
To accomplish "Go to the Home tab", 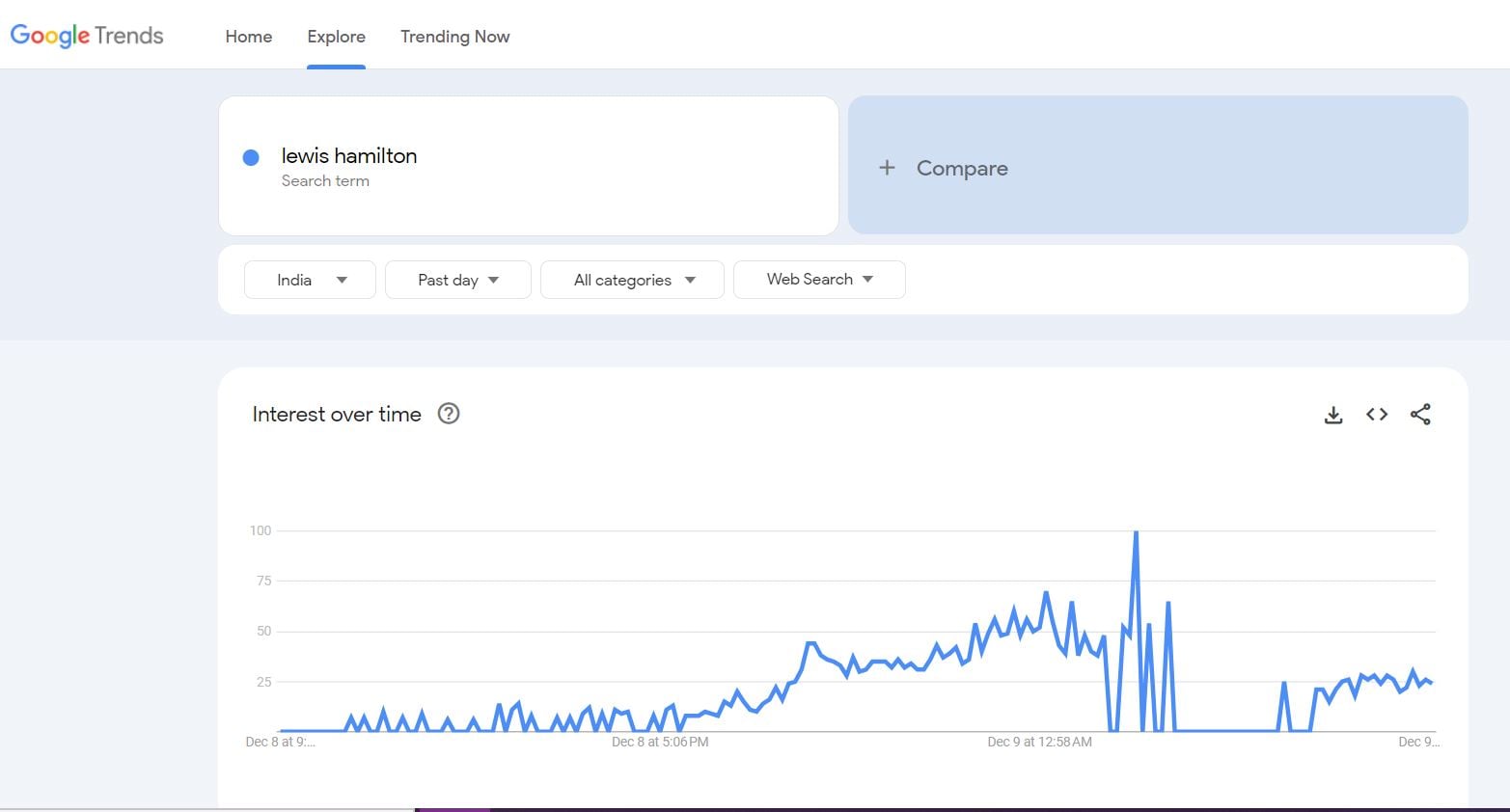I will click(249, 37).
